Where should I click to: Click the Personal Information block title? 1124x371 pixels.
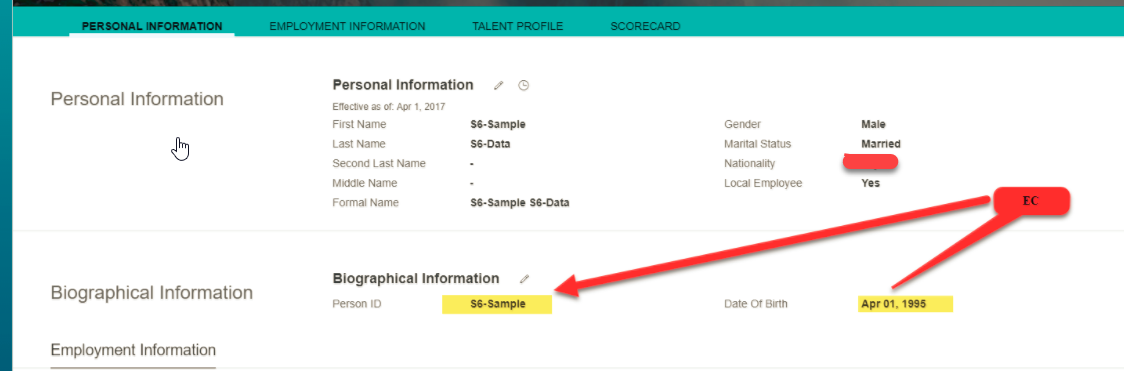403,85
